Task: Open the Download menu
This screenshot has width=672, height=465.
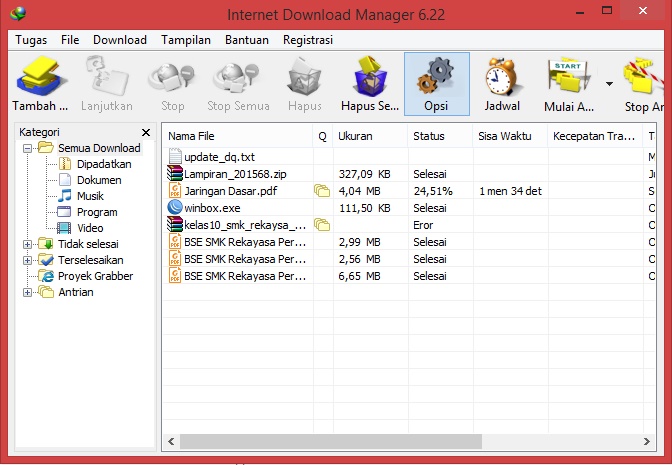Action: point(120,40)
